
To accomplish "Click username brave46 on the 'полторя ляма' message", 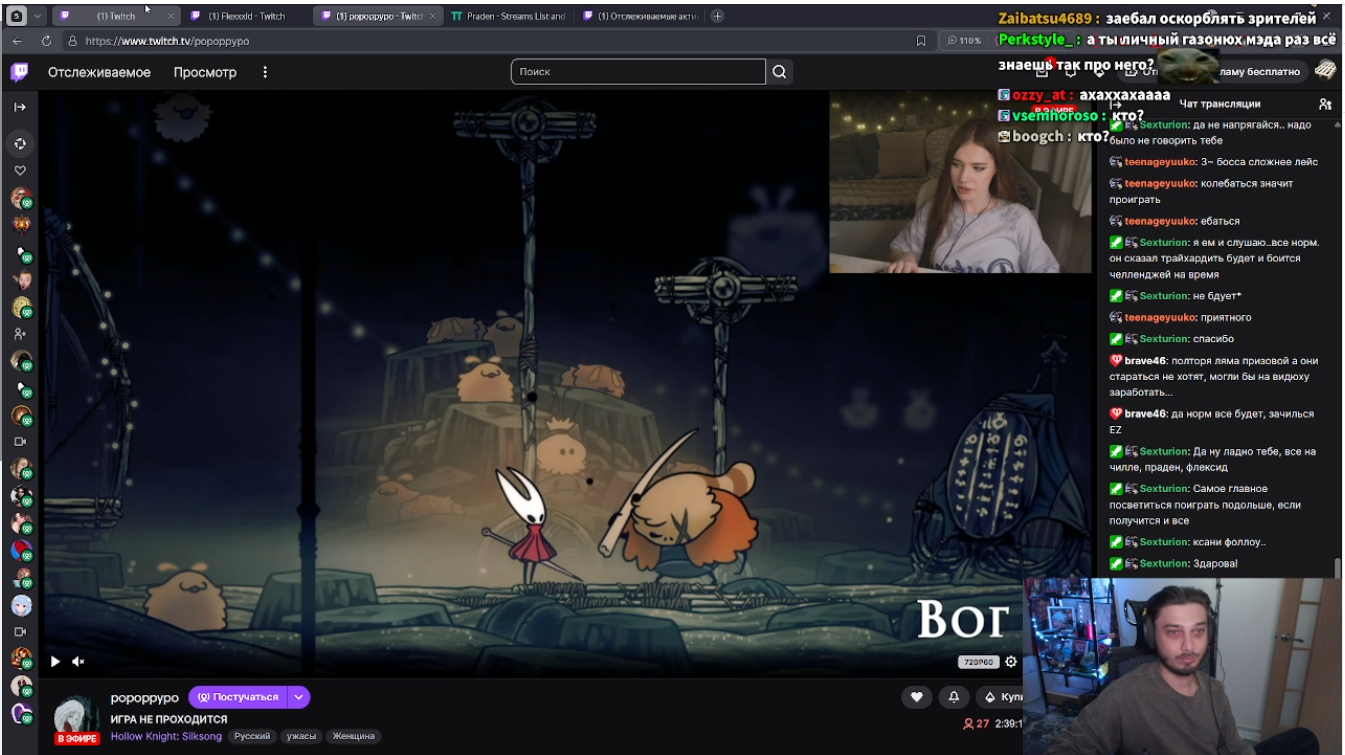I will point(1145,360).
